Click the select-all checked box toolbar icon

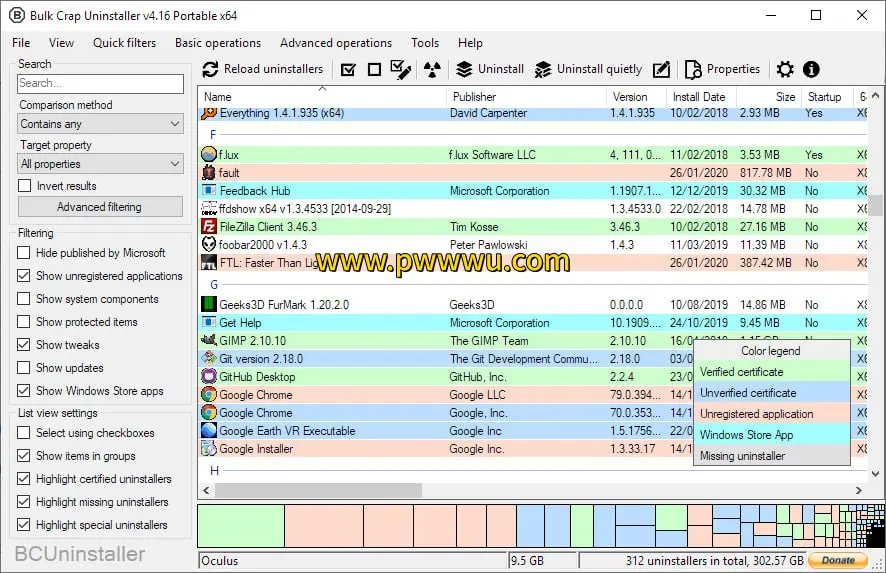[349, 70]
